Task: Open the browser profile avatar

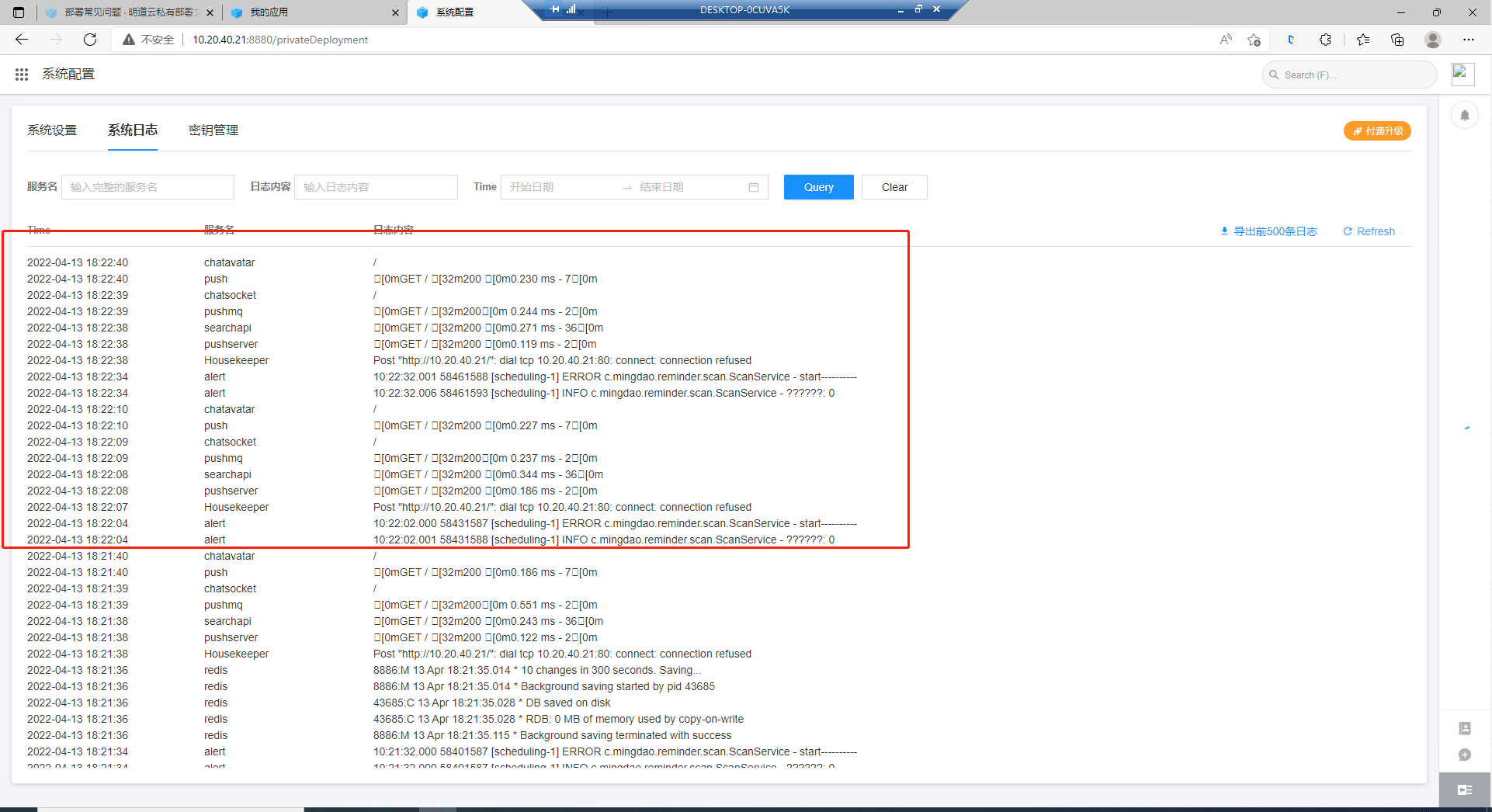Action: (x=1433, y=40)
